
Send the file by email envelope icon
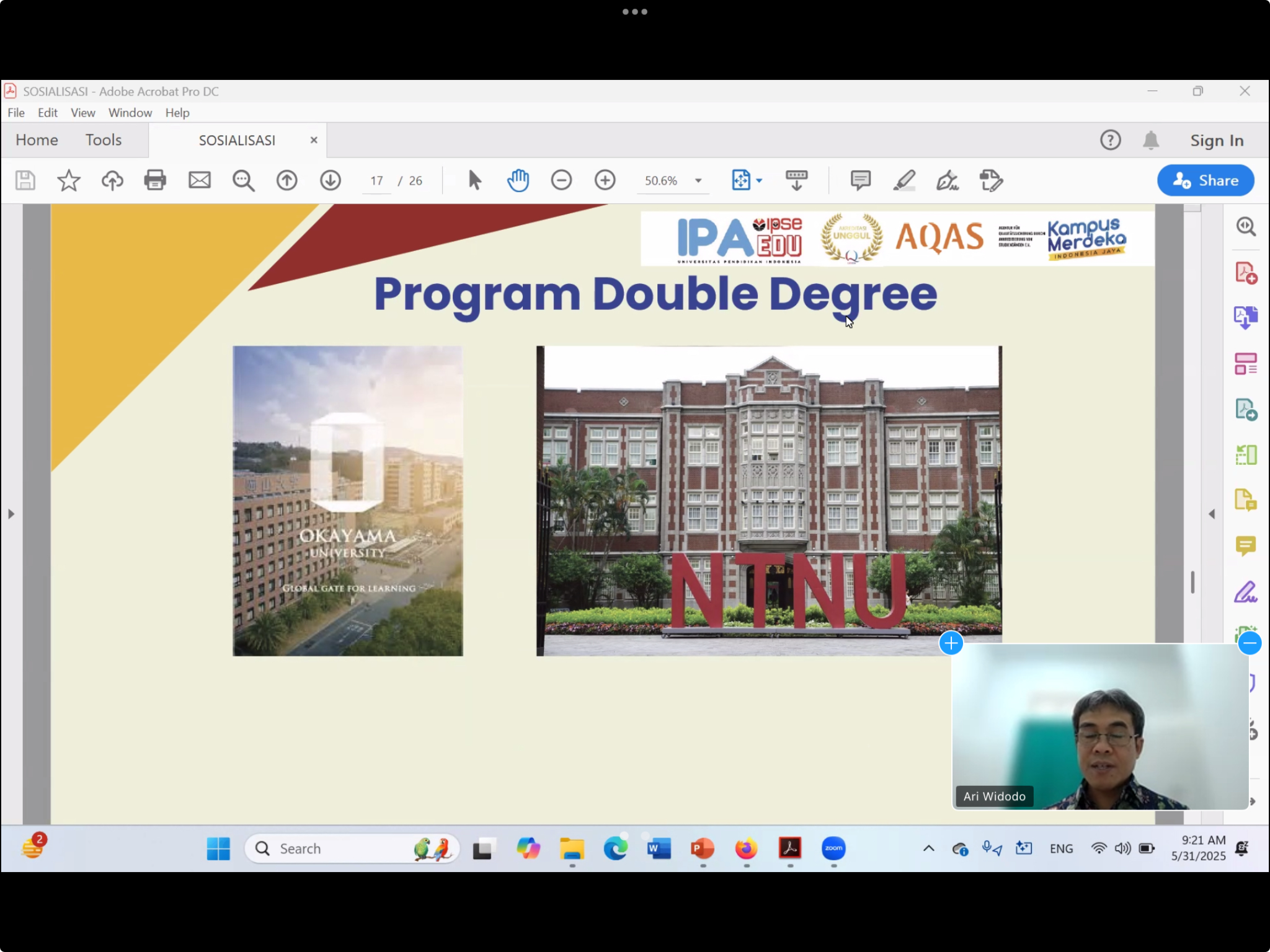199,180
